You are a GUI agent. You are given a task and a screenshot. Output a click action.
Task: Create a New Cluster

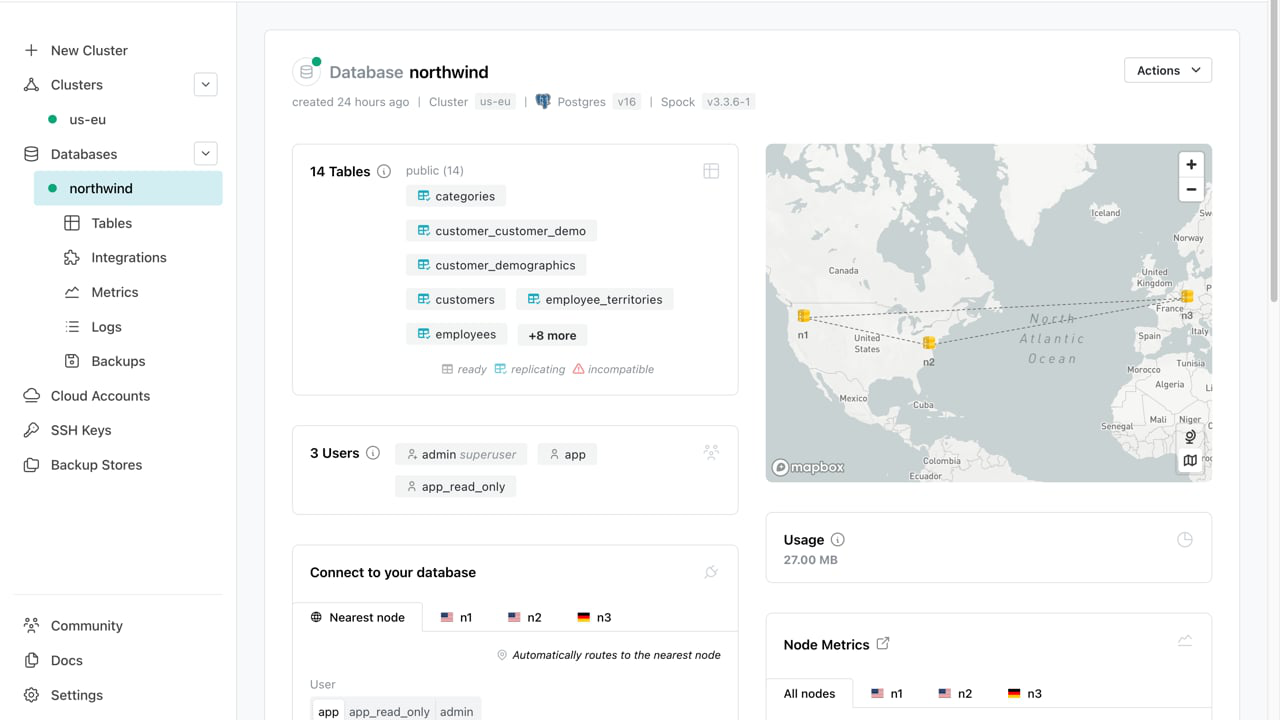pos(89,50)
